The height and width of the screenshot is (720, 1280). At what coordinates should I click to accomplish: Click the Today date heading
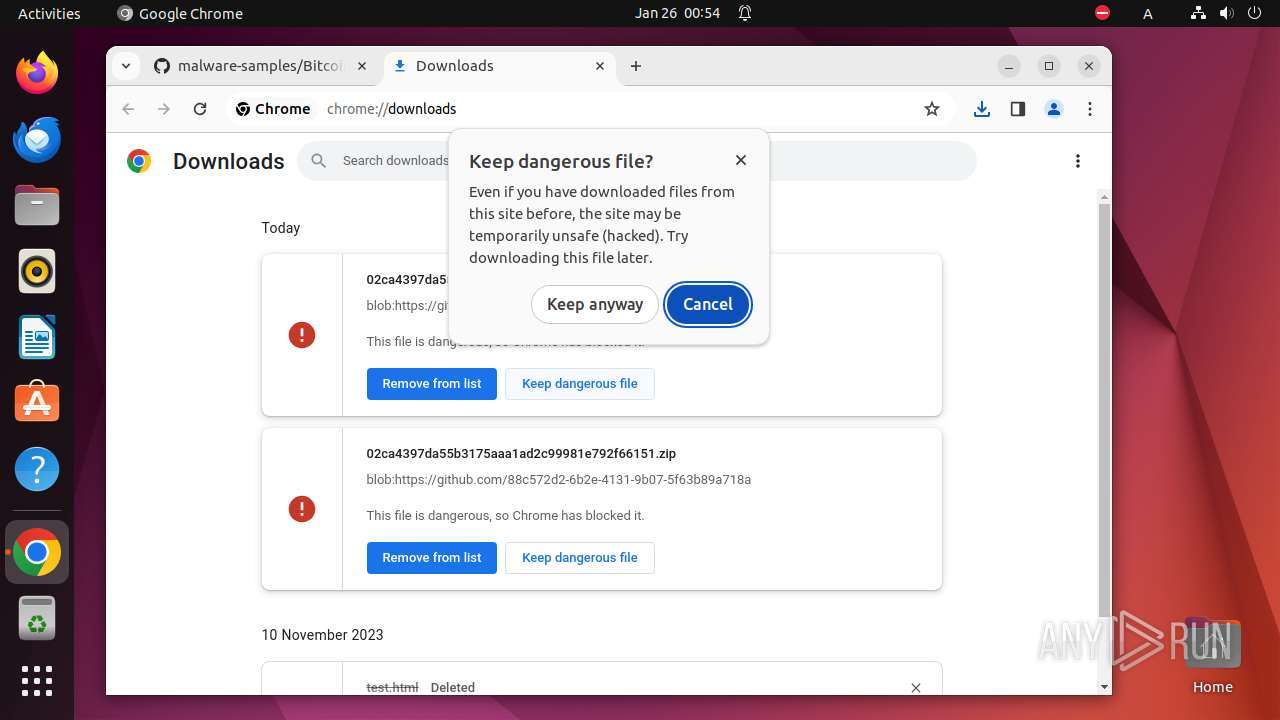click(x=281, y=228)
